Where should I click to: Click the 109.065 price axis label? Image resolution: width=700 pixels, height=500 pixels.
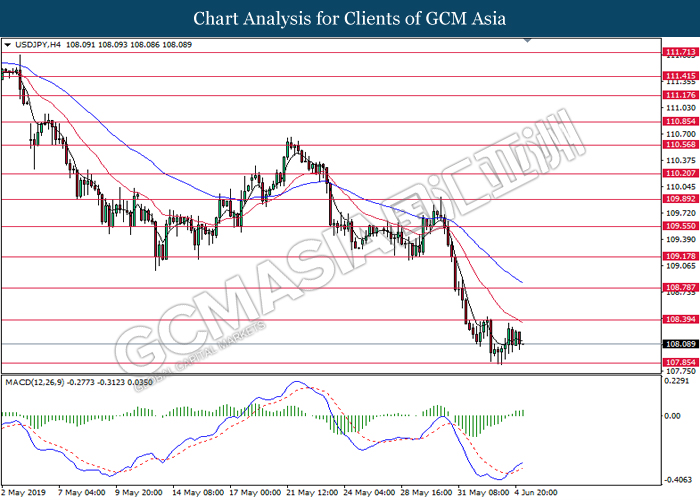(x=680, y=266)
